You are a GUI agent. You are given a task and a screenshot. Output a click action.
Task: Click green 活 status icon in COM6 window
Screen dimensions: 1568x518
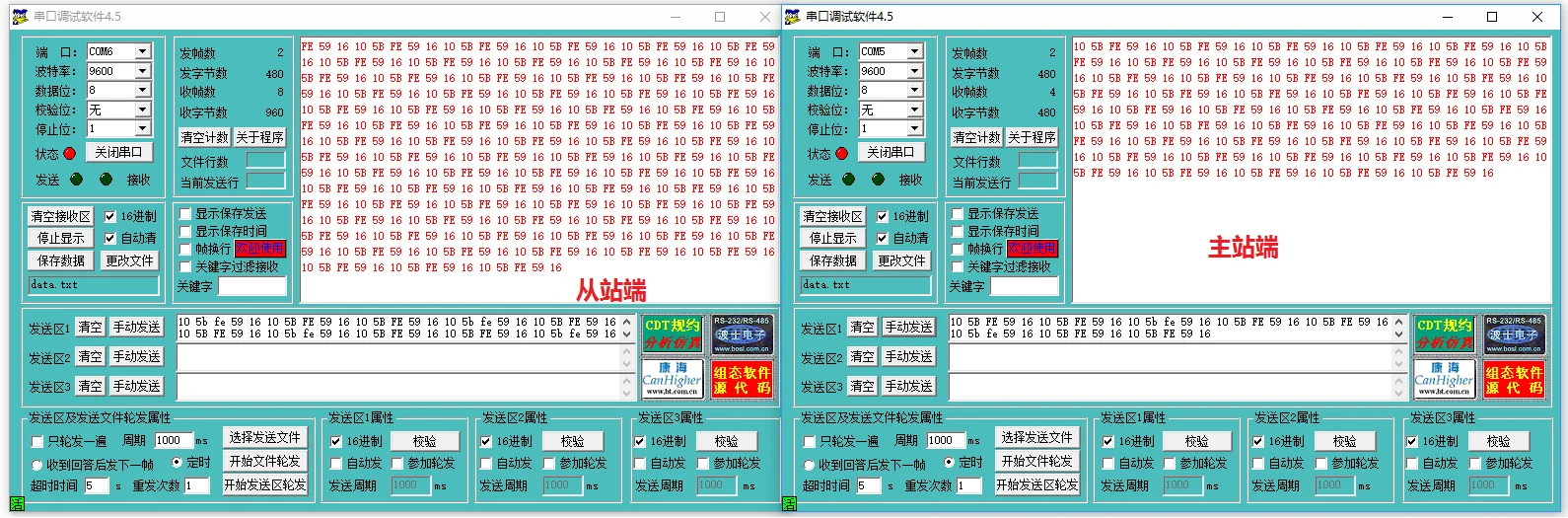click(17, 503)
